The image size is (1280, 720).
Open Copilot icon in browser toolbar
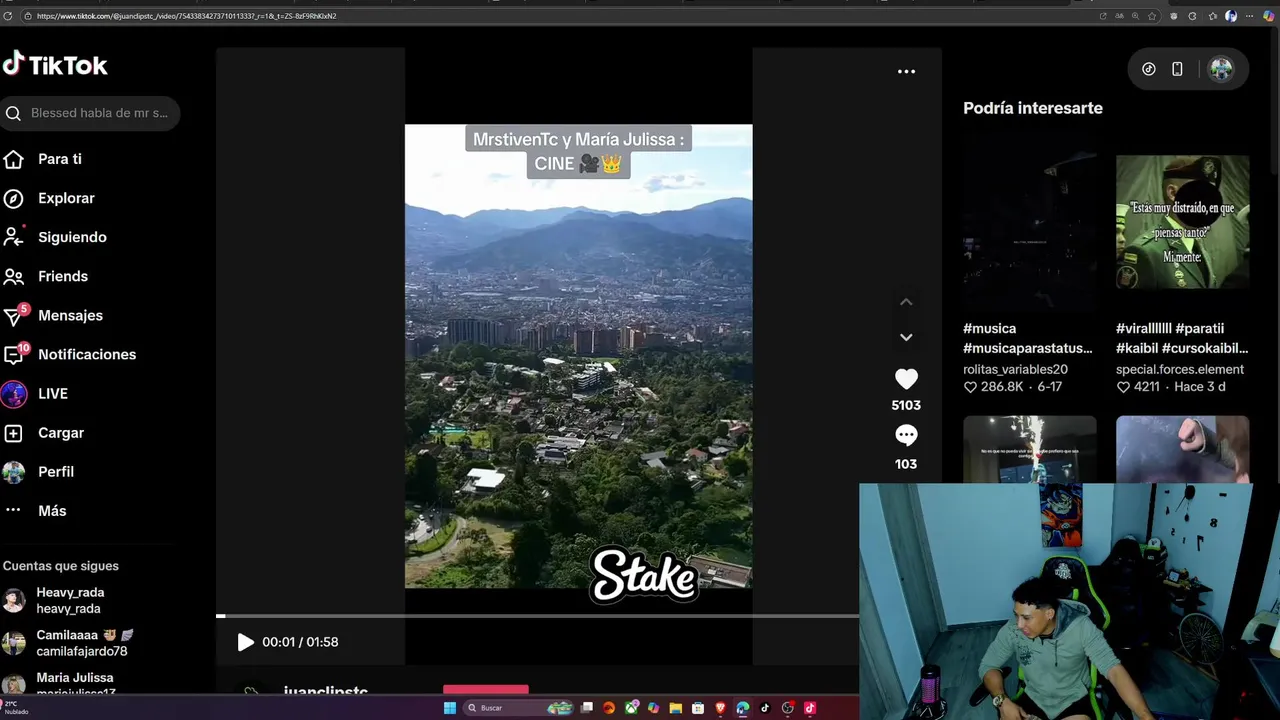[1269, 16]
